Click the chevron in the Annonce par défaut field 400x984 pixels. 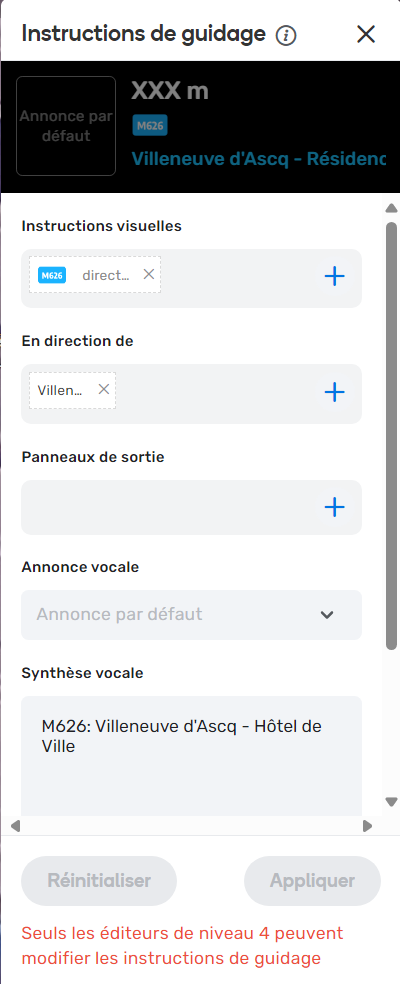[327, 615]
